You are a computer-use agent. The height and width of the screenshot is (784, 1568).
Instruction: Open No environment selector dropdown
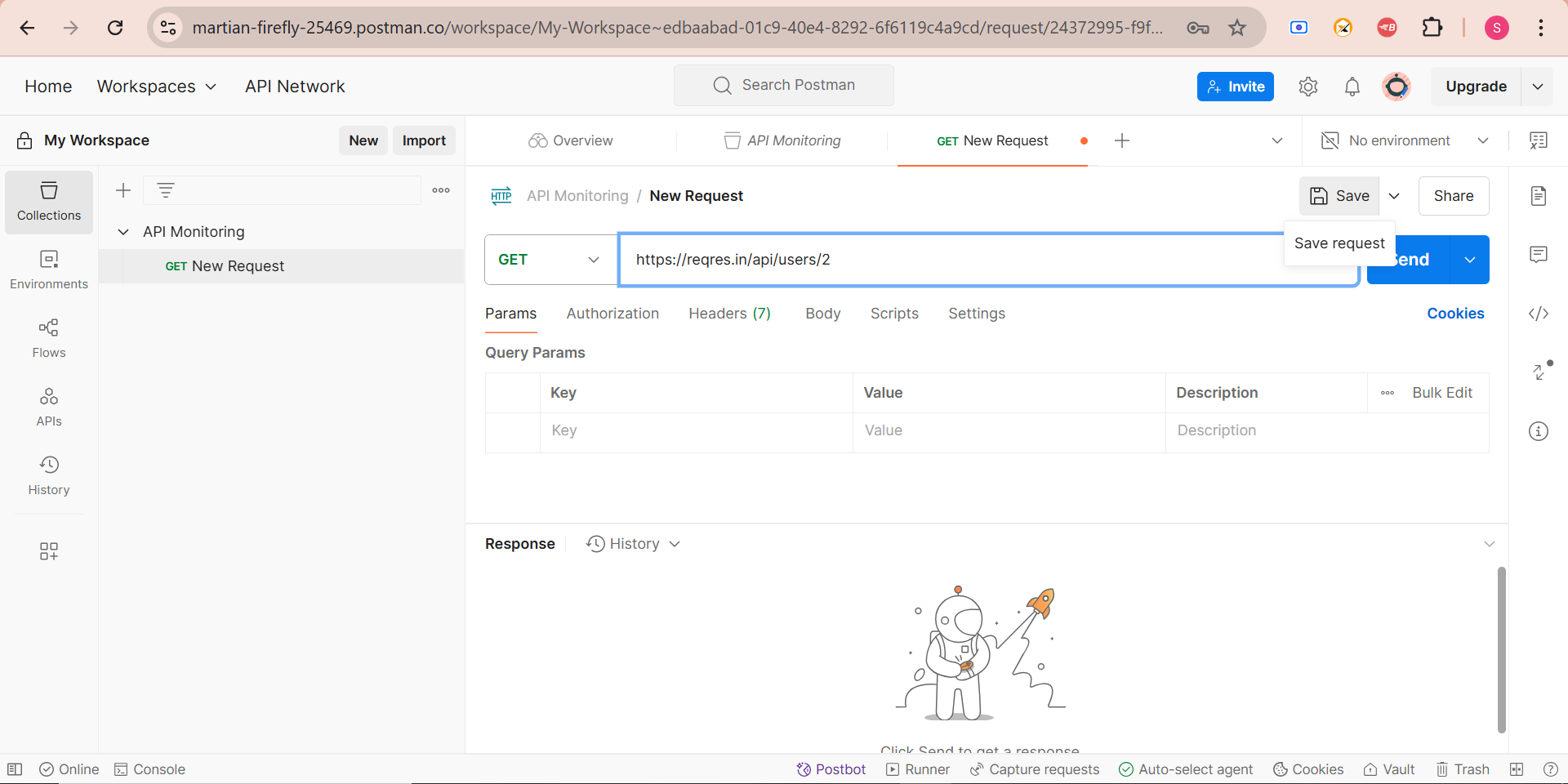(x=1405, y=140)
